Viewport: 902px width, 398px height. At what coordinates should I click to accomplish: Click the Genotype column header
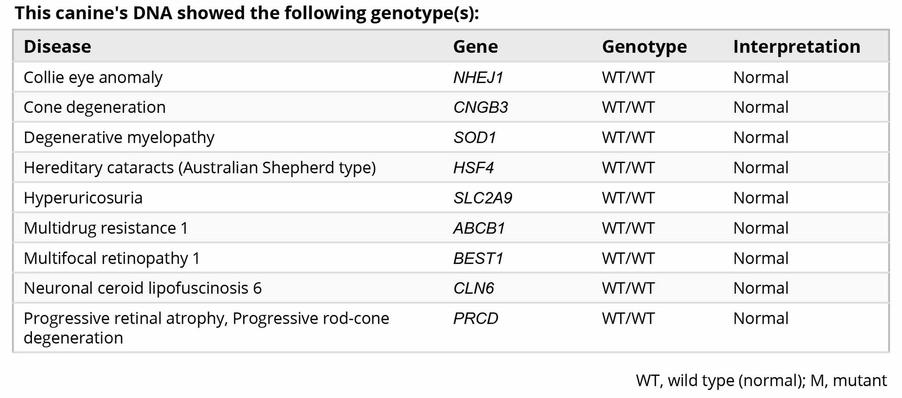pyautogui.click(x=644, y=47)
